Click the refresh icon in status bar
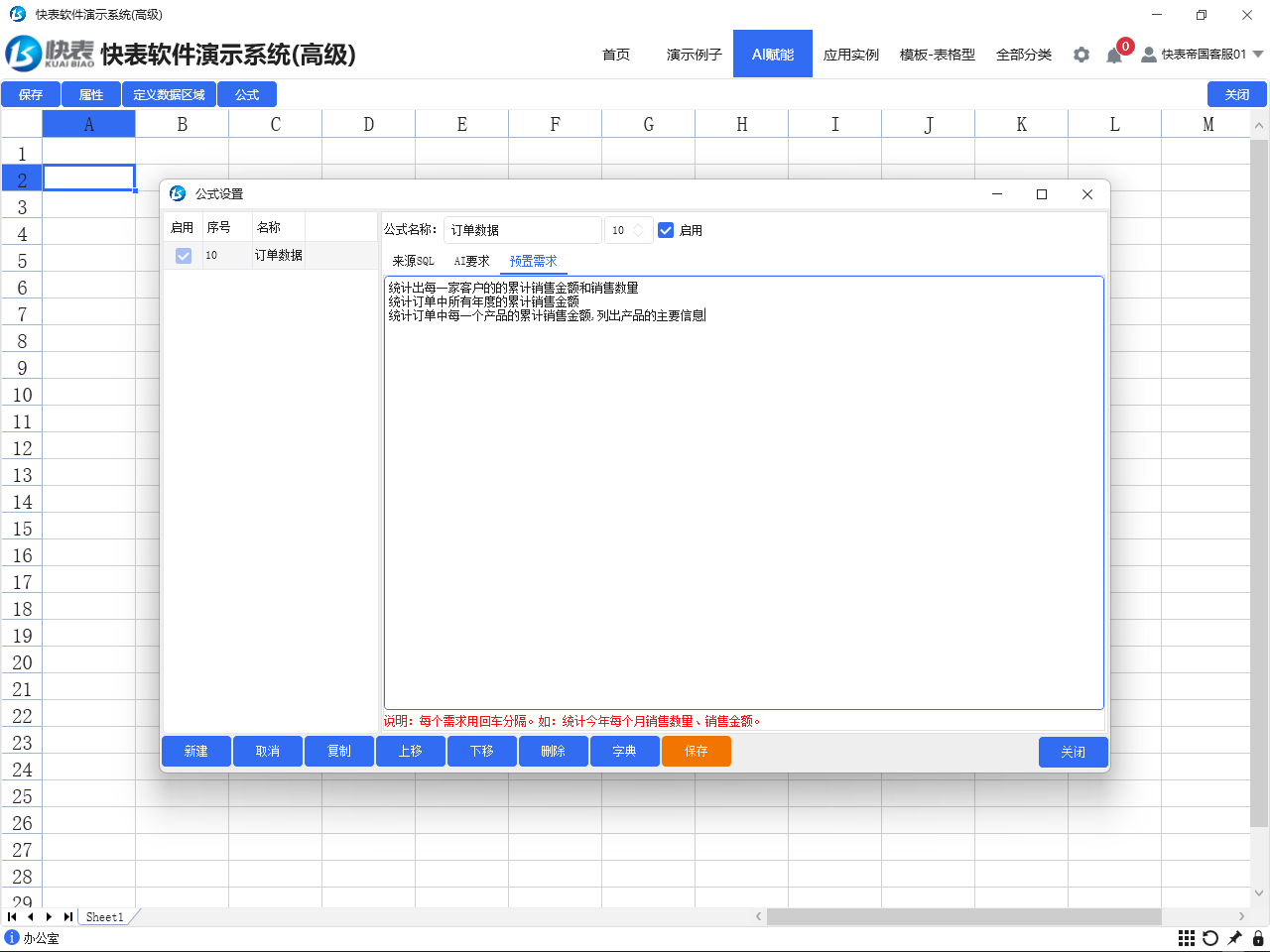The image size is (1270, 952). pyautogui.click(x=1210, y=938)
